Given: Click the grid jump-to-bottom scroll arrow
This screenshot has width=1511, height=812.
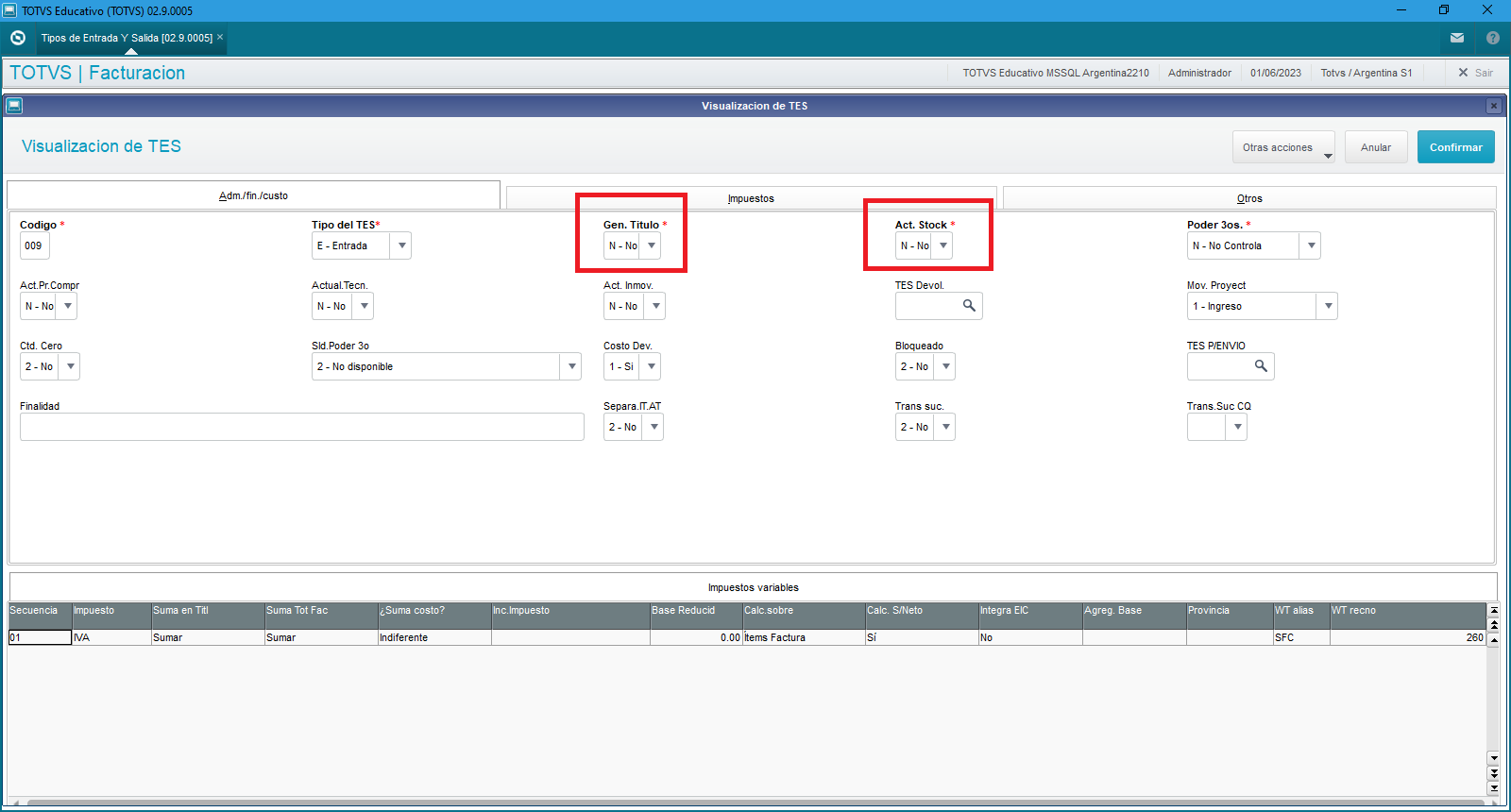Looking at the screenshot, I should (x=1494, y=787).
